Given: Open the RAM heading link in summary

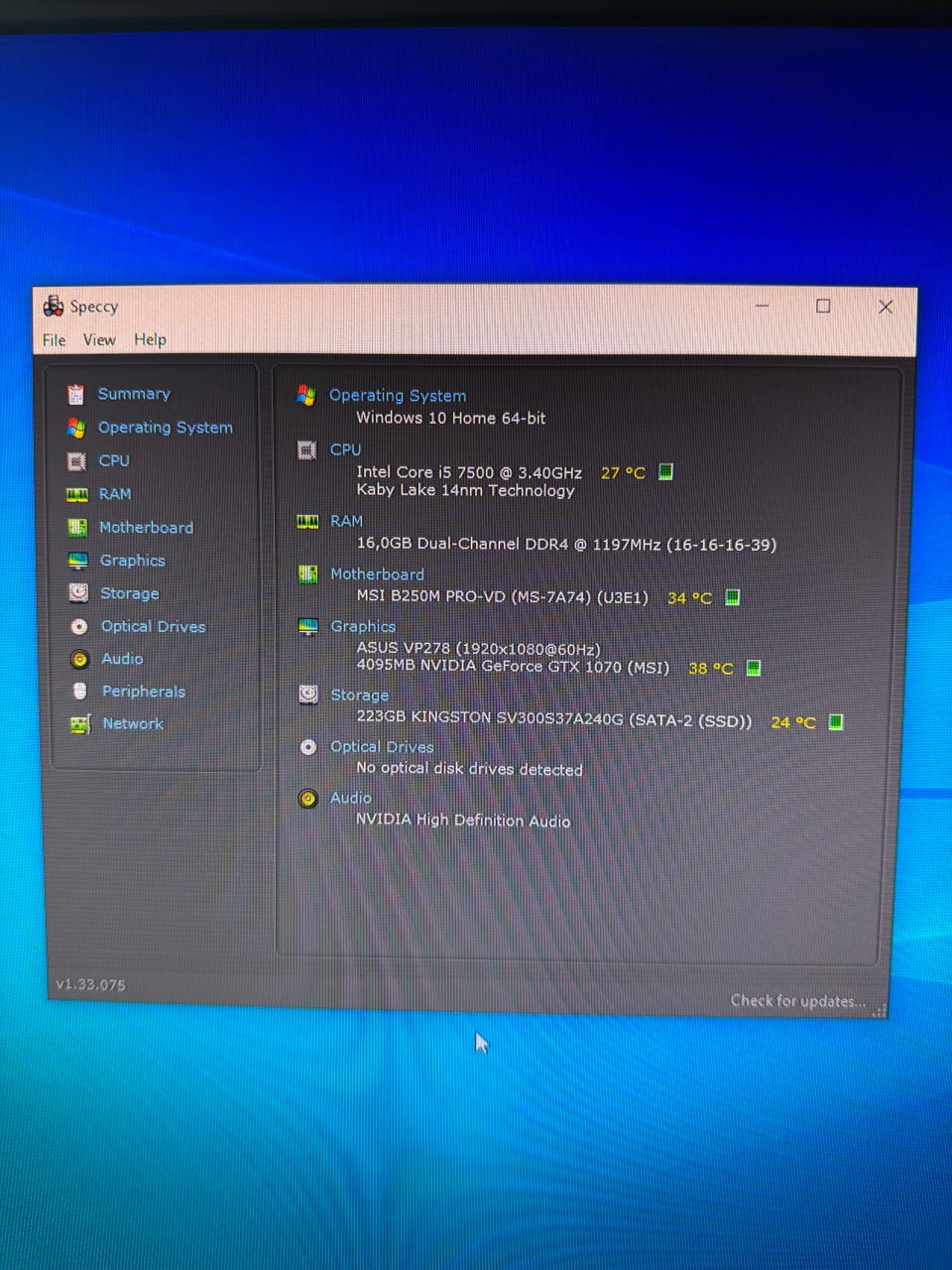Looking at the screenshot, I should 346,521.
